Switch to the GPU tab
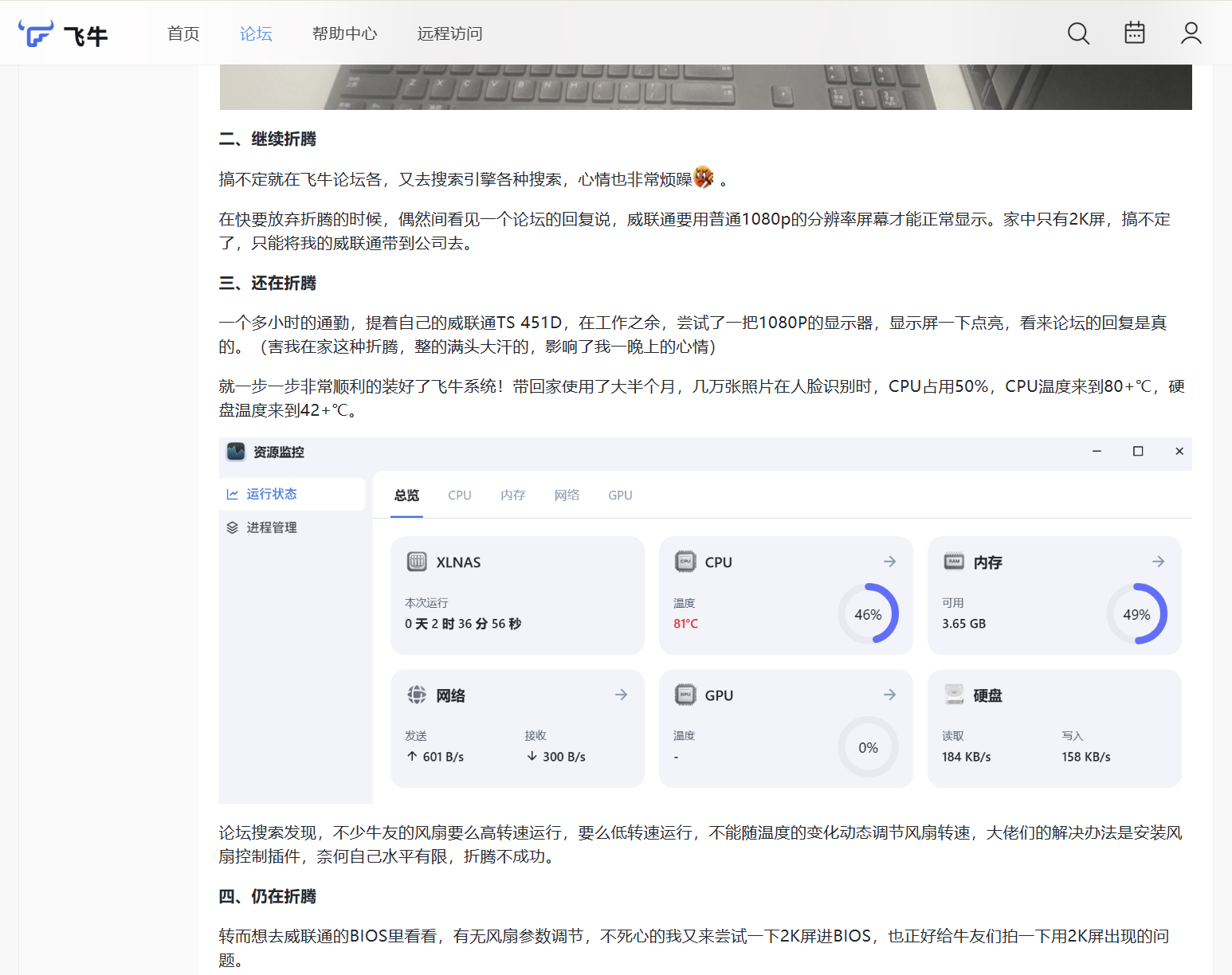The height and width of the screenshot is (975, 1232). 620,495
